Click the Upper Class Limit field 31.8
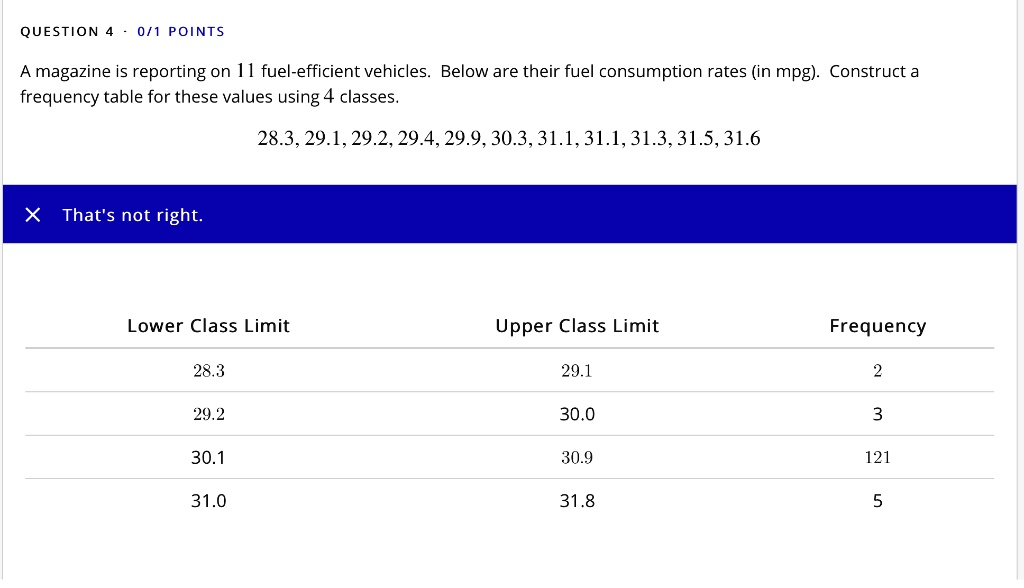 (x=577, y=501)
